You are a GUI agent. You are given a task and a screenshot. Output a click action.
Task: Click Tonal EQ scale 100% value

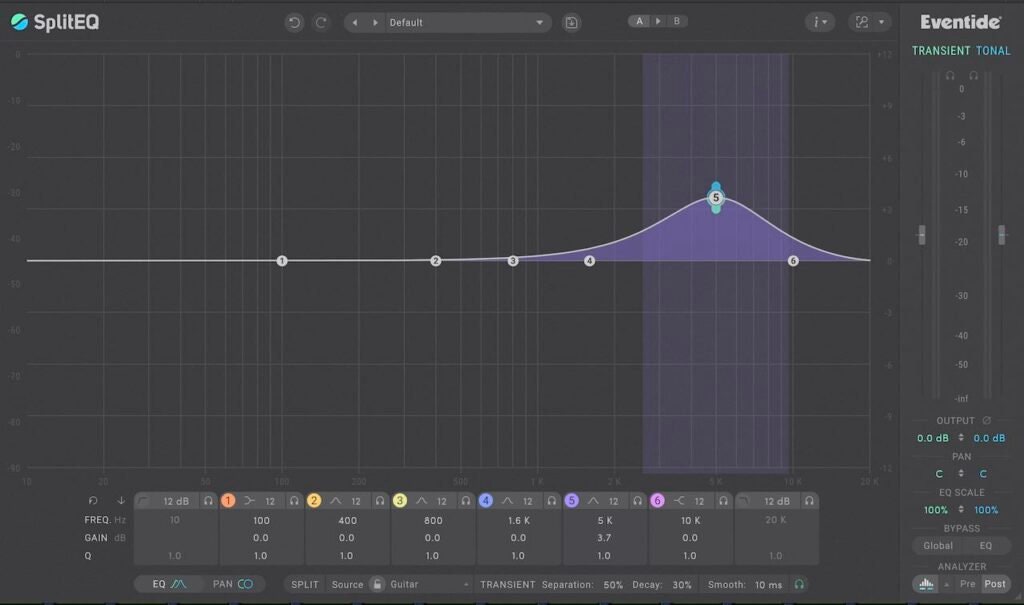tap(986, 510)
